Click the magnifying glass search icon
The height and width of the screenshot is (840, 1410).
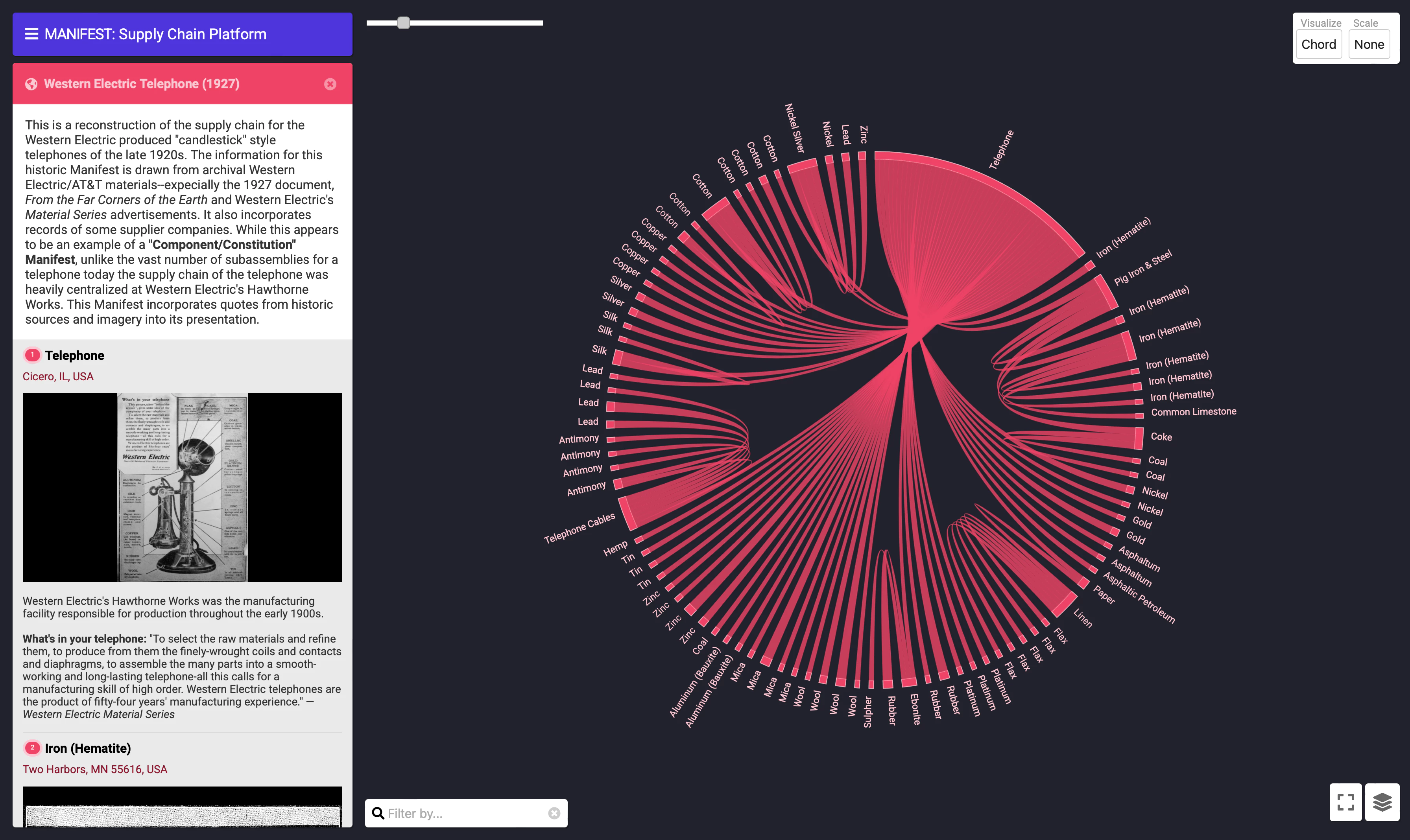[x=378, y=813]
